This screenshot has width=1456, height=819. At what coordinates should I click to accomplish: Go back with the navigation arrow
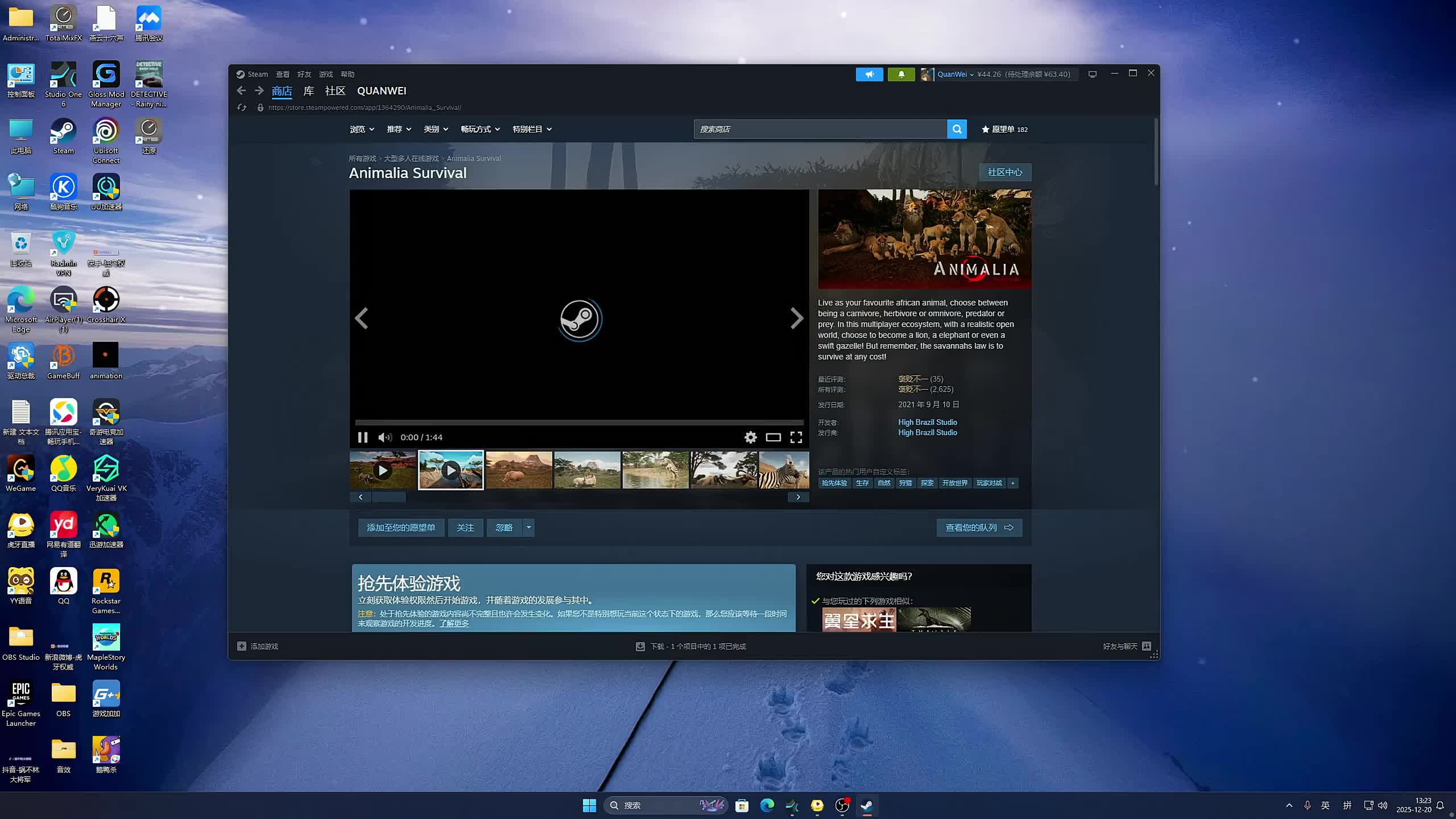click(241, 90)
